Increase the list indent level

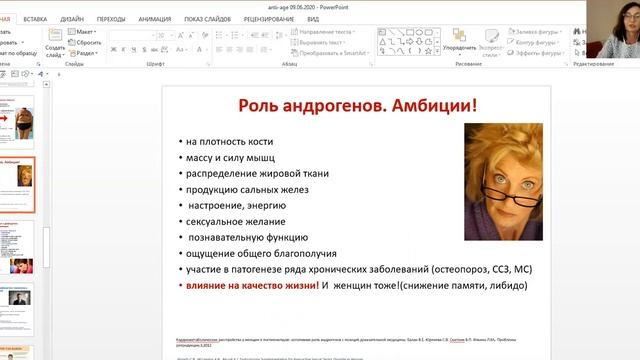coord(265,36)
